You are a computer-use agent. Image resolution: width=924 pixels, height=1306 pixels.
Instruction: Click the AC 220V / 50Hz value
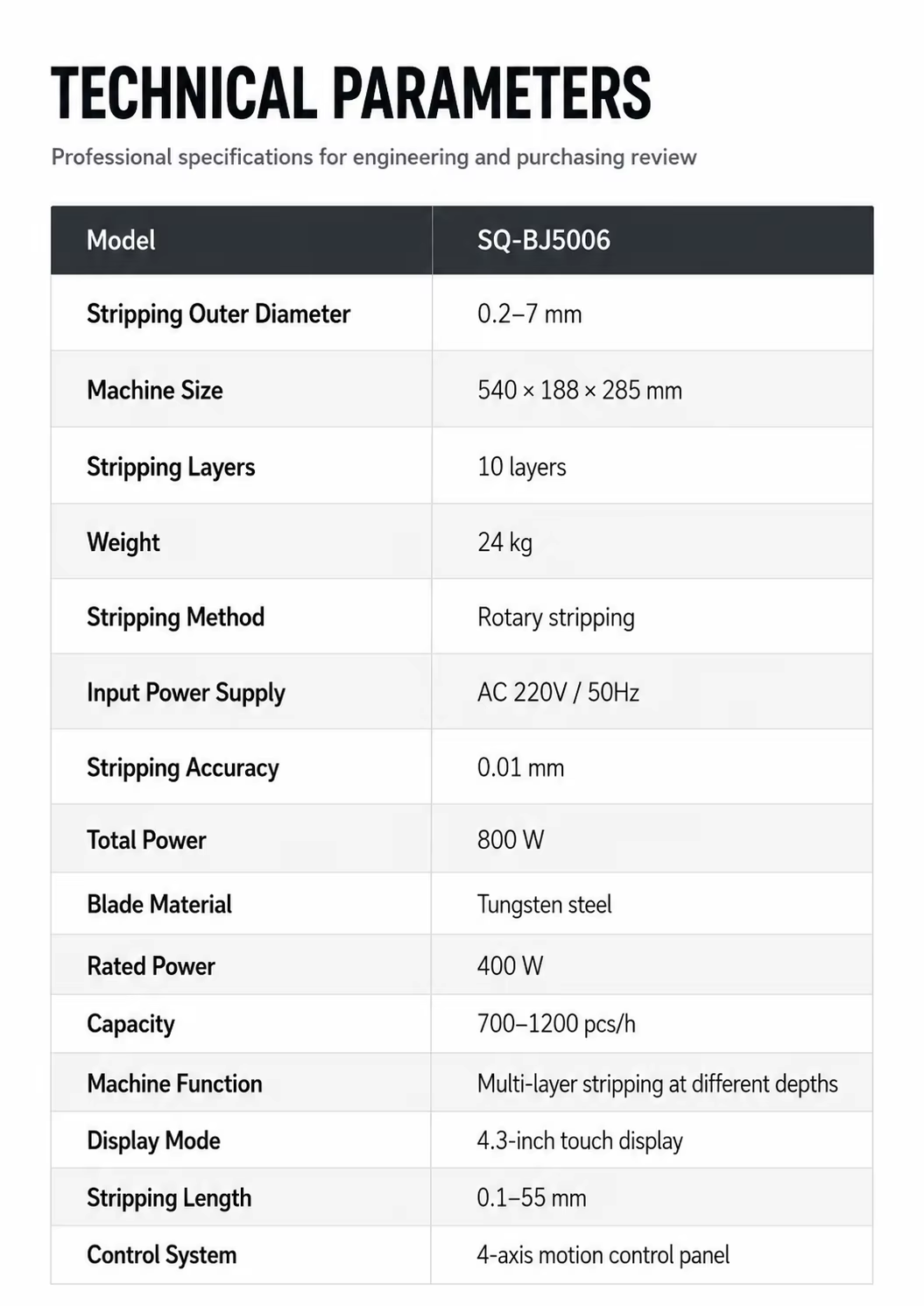click(558, 693)
